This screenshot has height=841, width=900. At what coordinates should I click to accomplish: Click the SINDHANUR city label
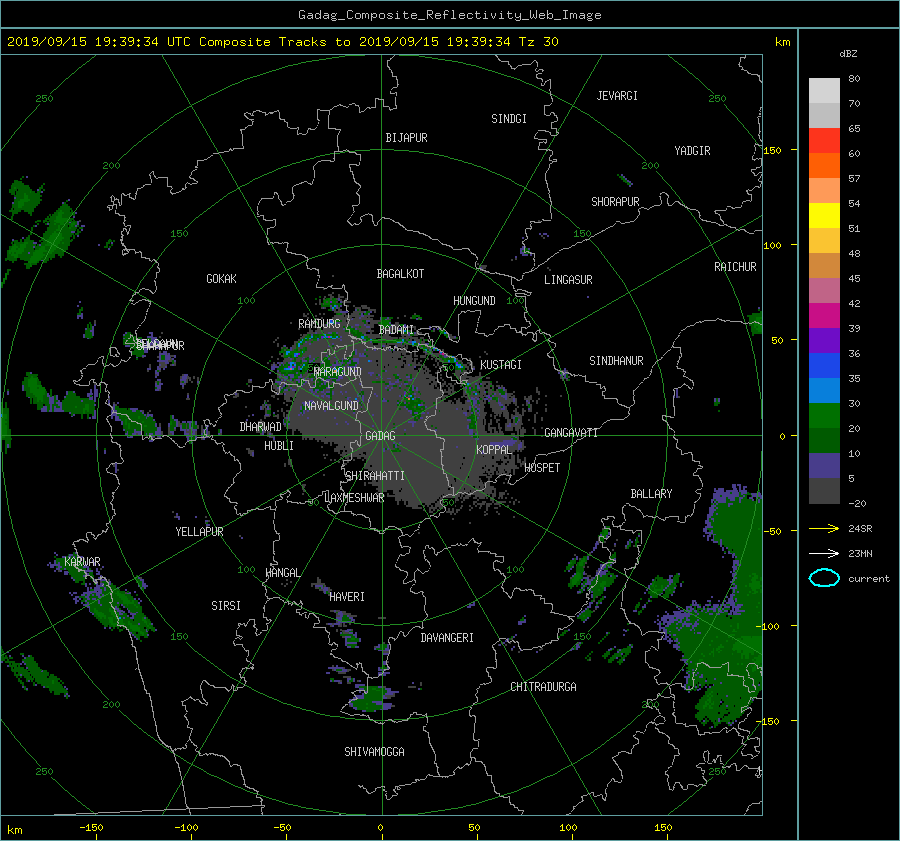[x=616, y=361]
